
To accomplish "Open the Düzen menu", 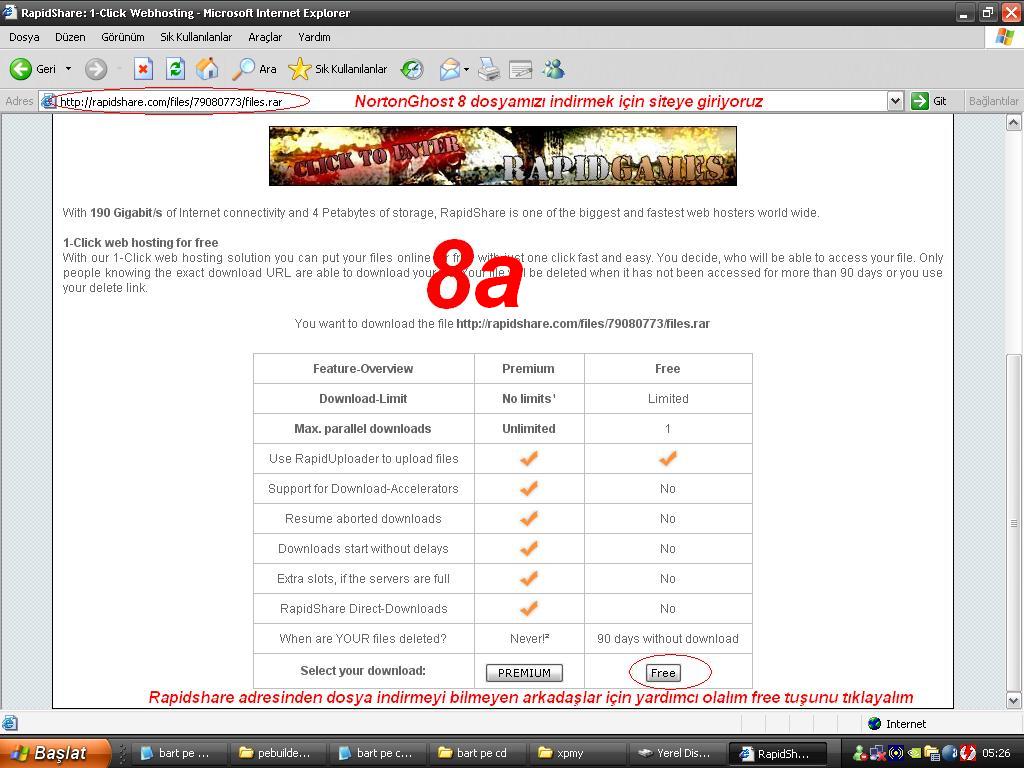I will tap(70, 37).
